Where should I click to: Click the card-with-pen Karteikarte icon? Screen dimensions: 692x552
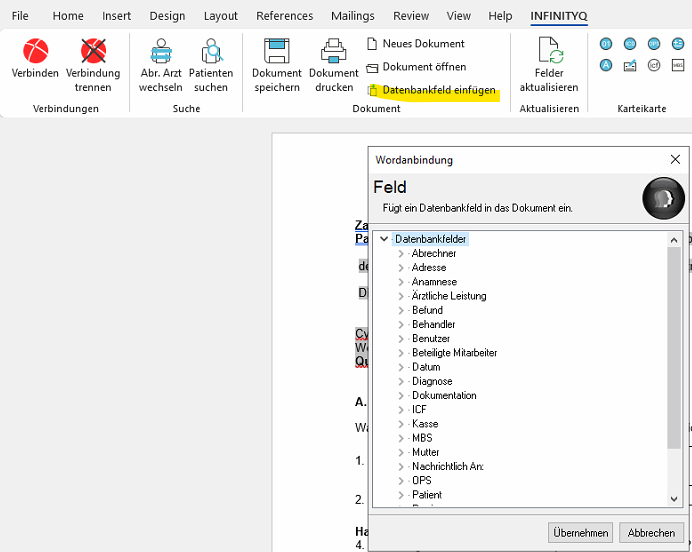pos(630,66)
